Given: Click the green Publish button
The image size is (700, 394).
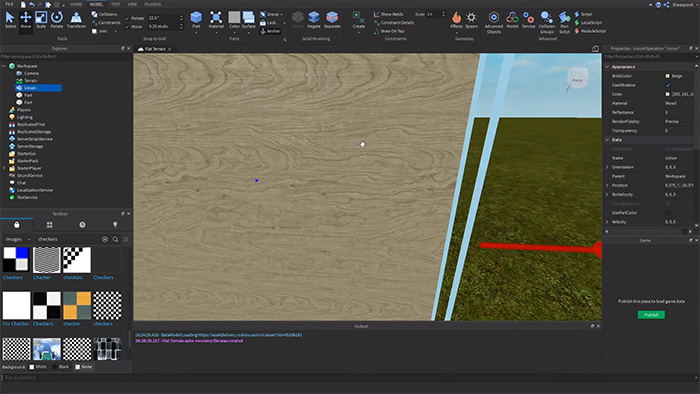Looking at the screenshot, I should coord(651,315).
